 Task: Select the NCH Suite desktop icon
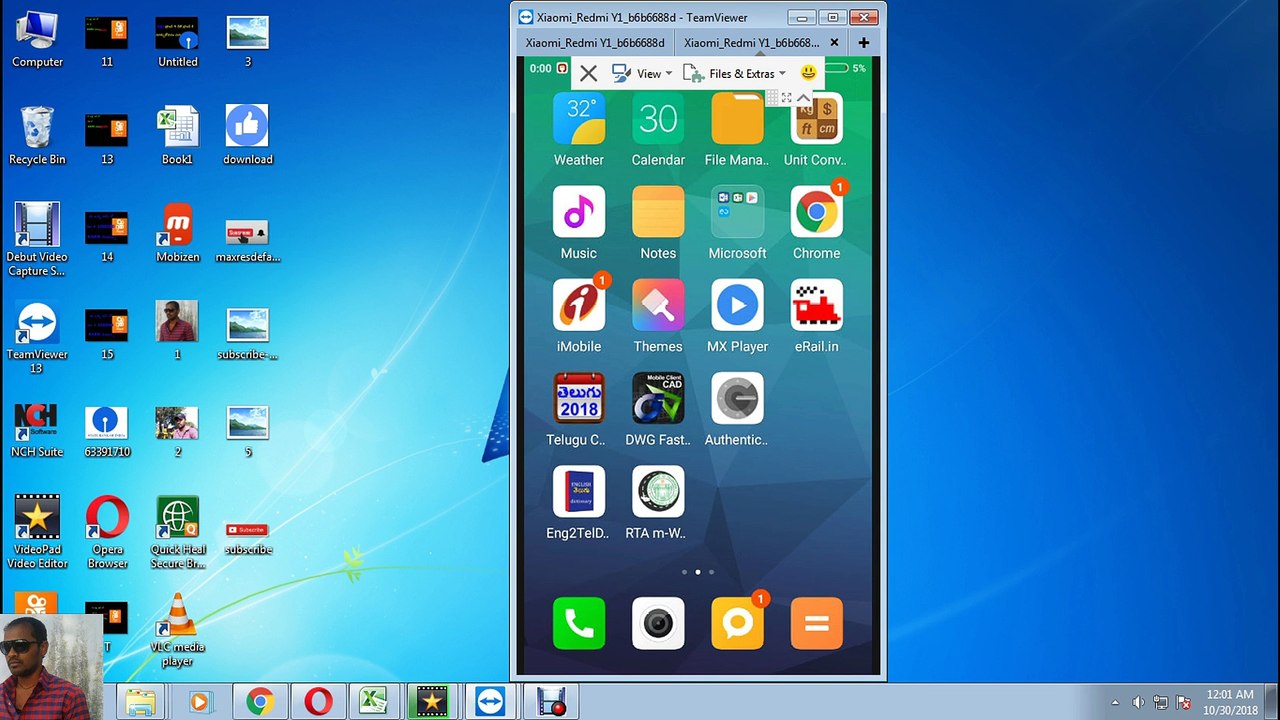(37, 431)
